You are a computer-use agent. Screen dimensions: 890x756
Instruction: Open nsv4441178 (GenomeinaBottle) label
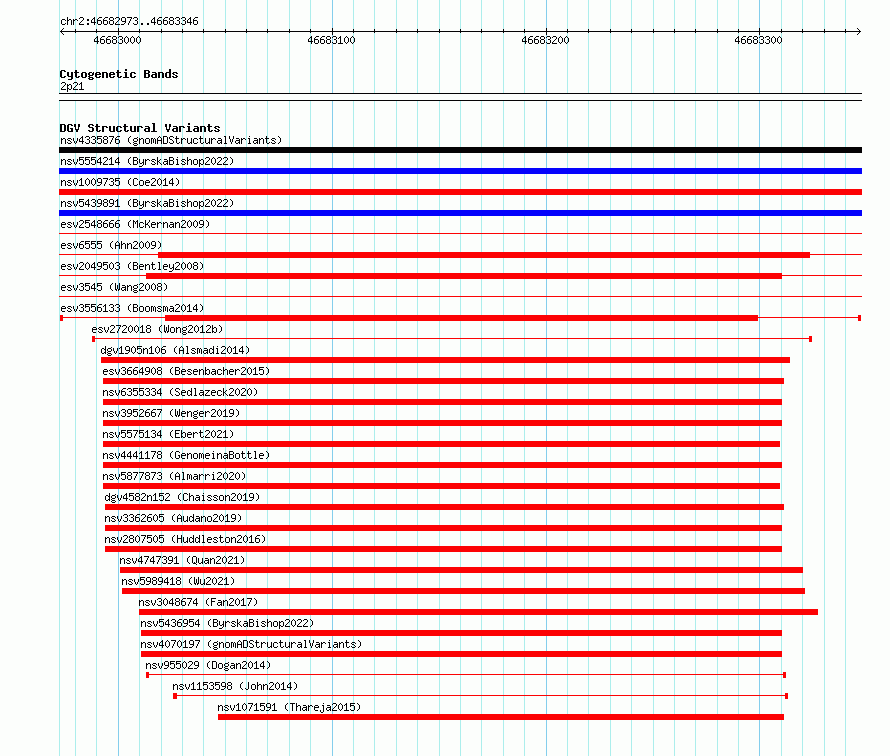(186, 455)
